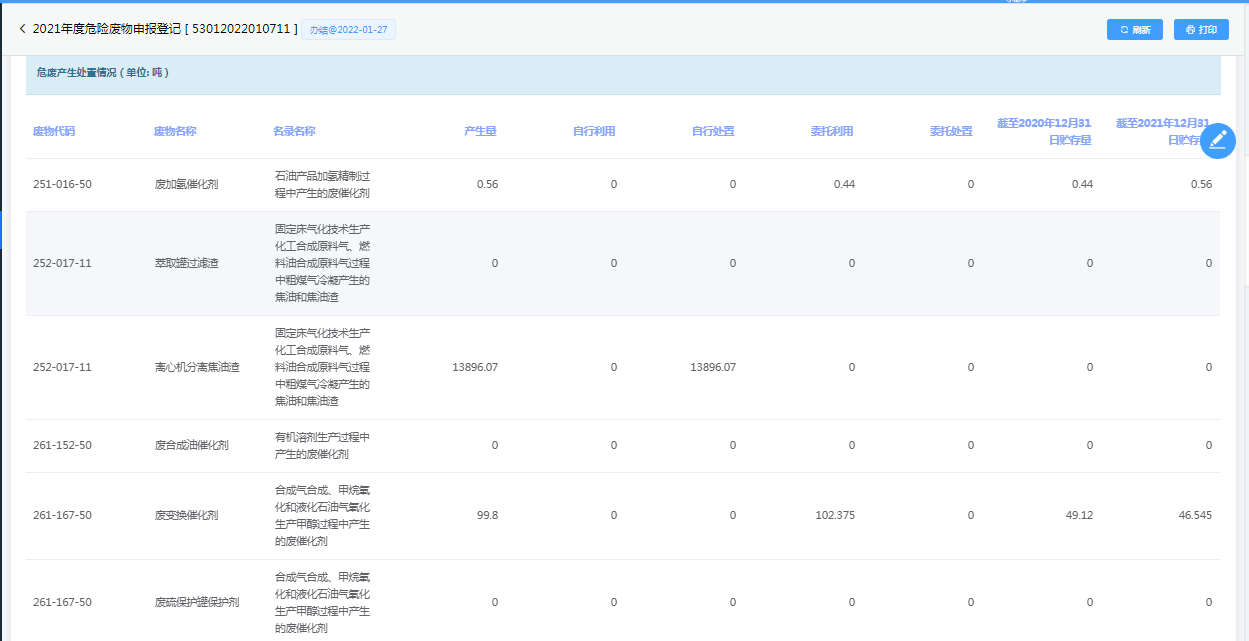
Task: Click the 截至2020年12月31日贮存量 column header
Action: 1045,131
